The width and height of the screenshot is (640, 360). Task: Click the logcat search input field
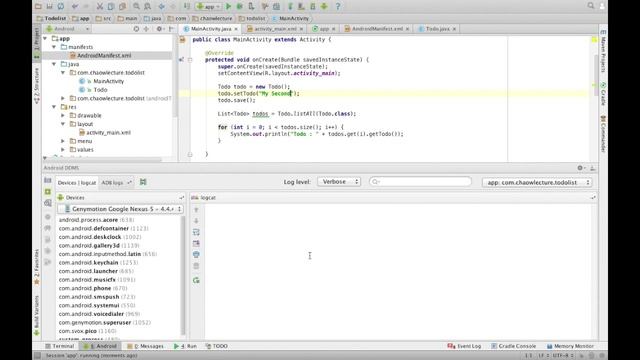click(420, 182)
